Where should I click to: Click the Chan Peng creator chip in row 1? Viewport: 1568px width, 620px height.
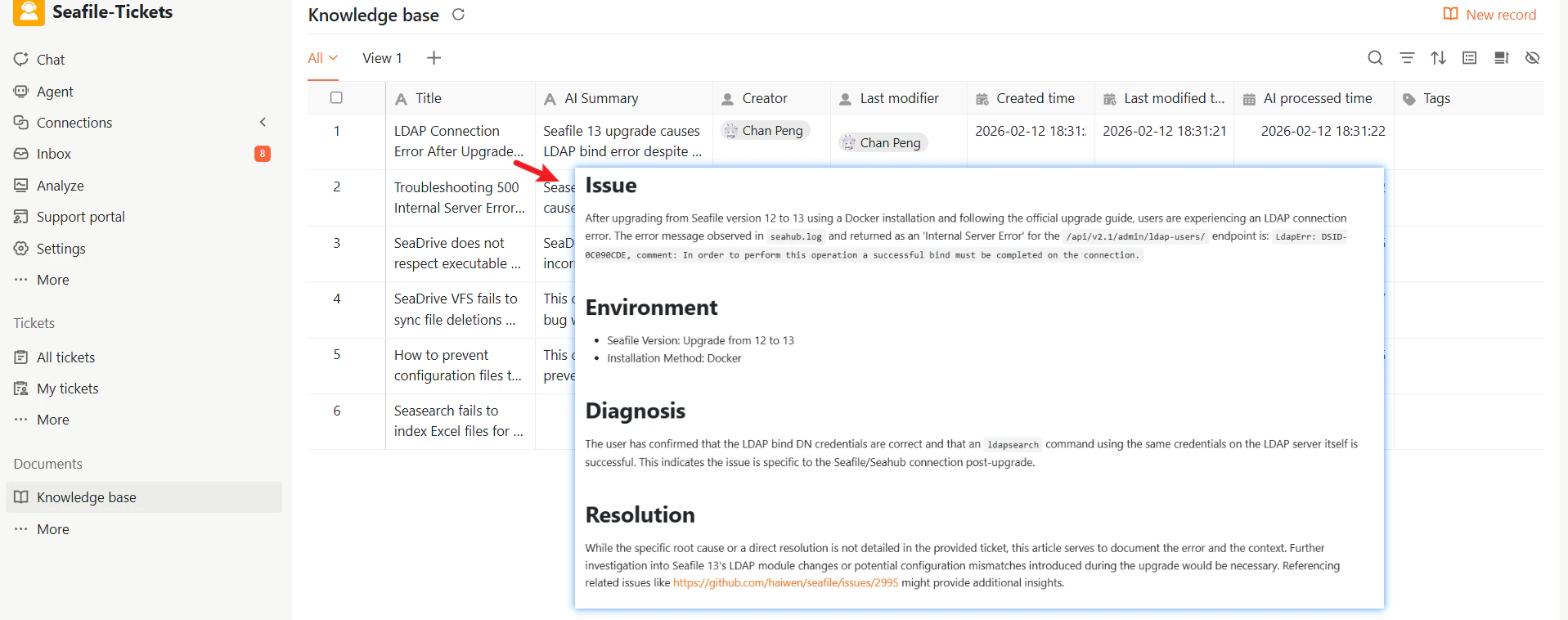tap(766, 131)
